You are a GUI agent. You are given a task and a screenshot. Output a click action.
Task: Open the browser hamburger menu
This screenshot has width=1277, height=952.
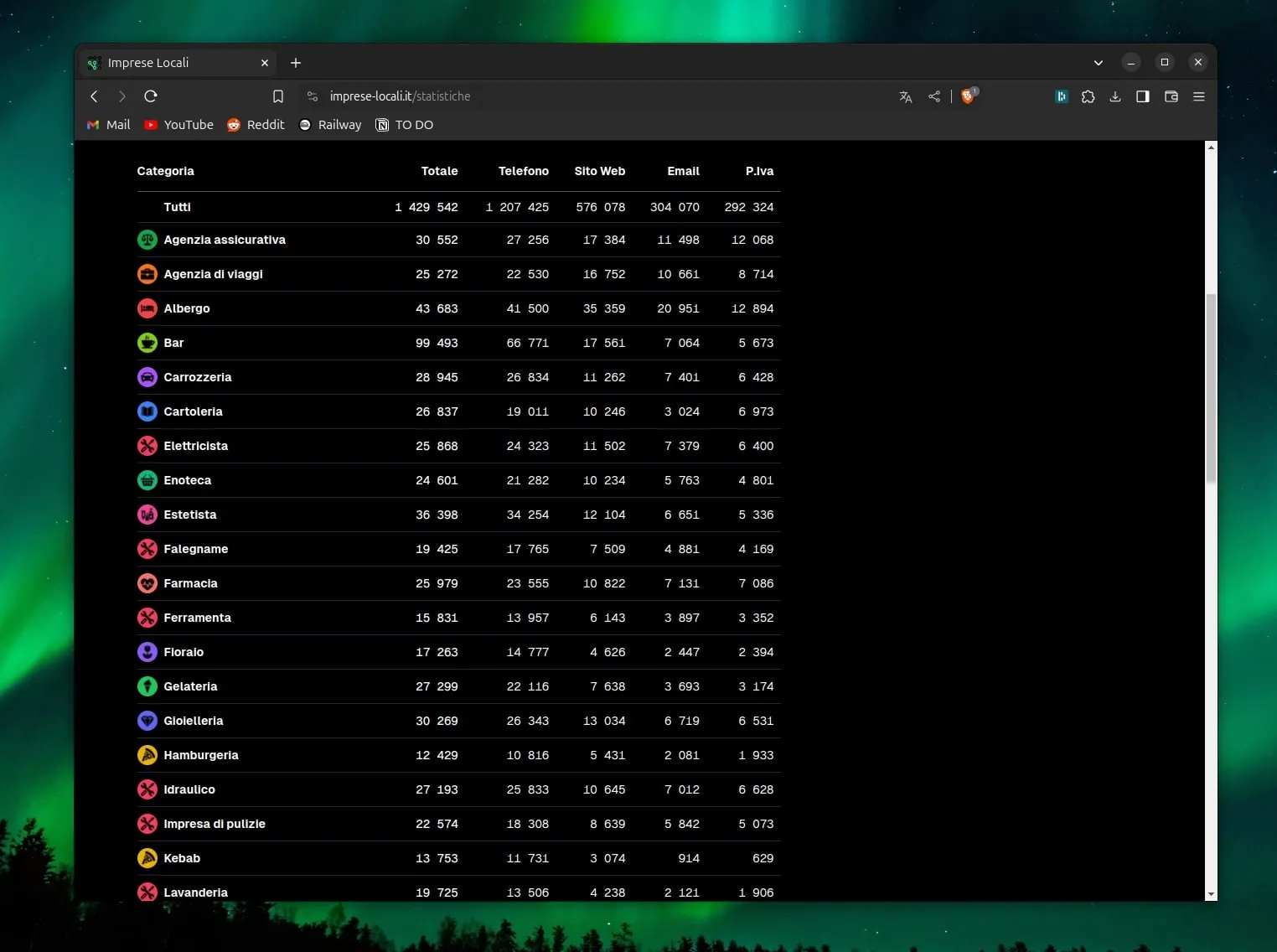1198,96
